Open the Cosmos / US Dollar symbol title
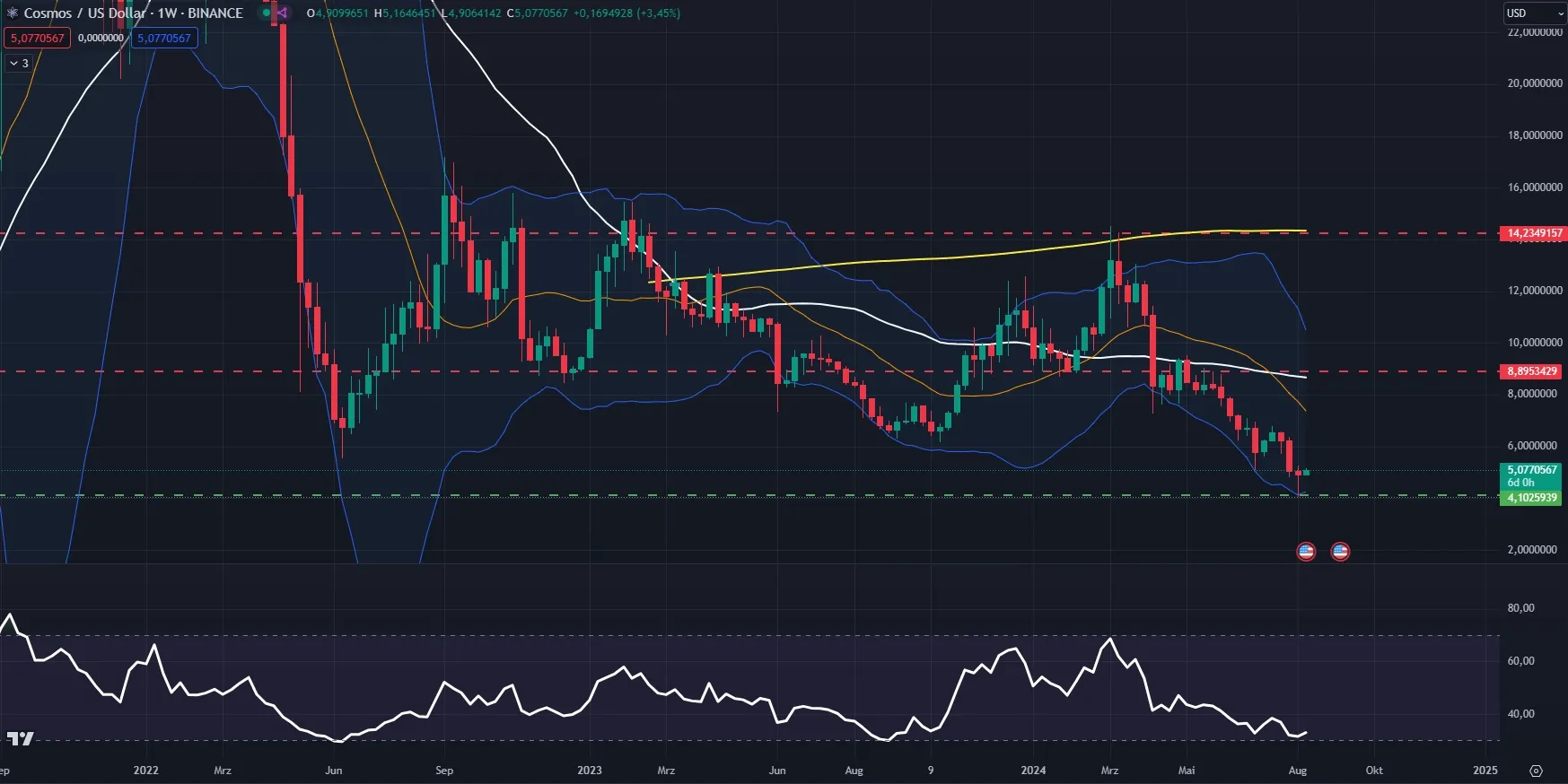 133,13
